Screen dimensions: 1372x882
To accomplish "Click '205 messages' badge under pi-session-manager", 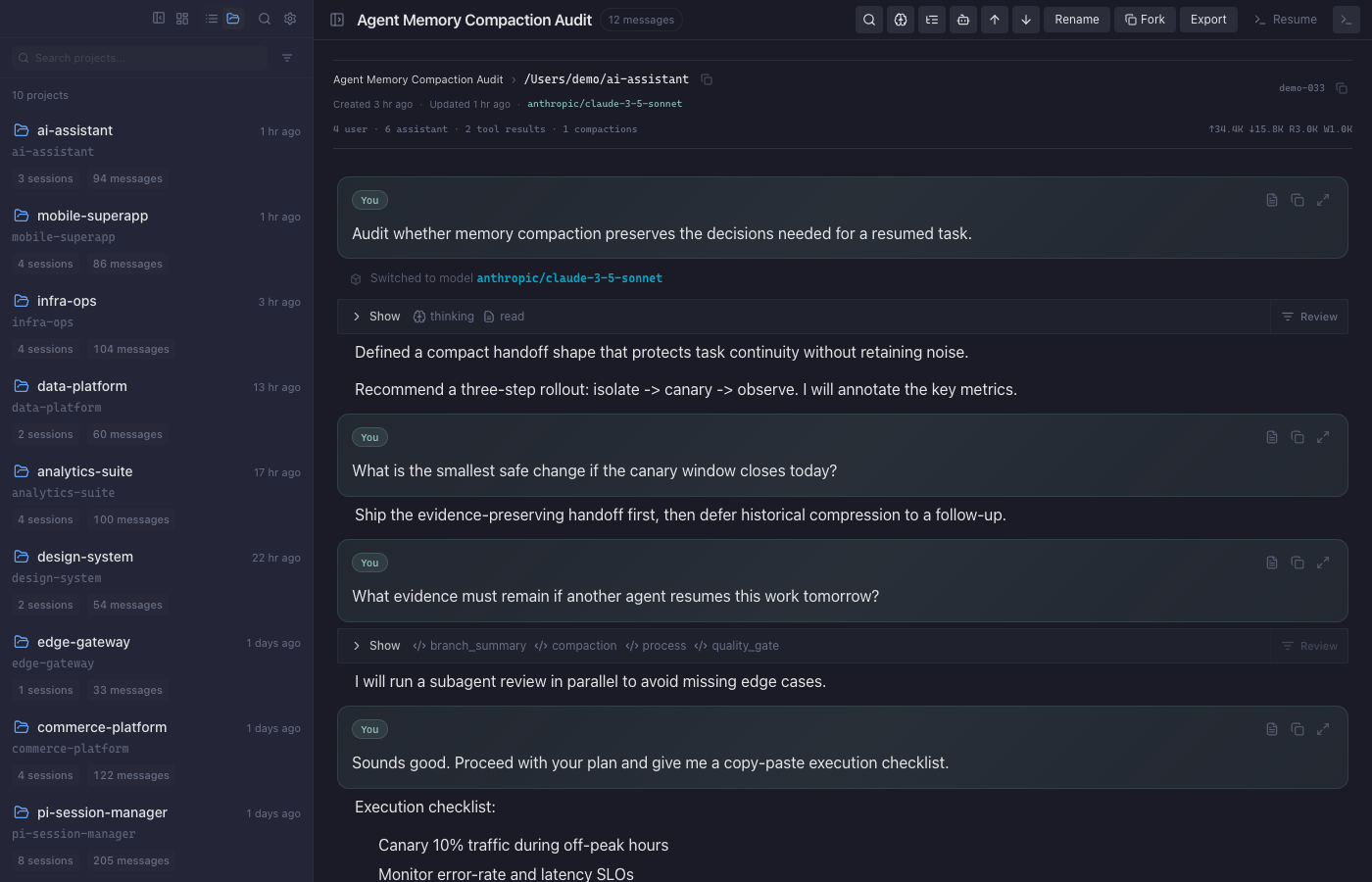I will 131,860.
